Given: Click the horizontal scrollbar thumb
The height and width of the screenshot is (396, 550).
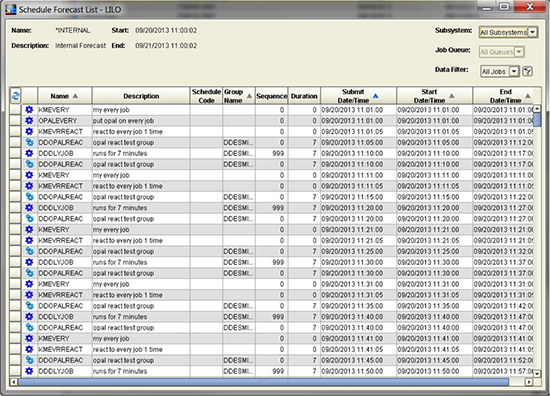Looking at the screenshot, I should click(263, 382).
